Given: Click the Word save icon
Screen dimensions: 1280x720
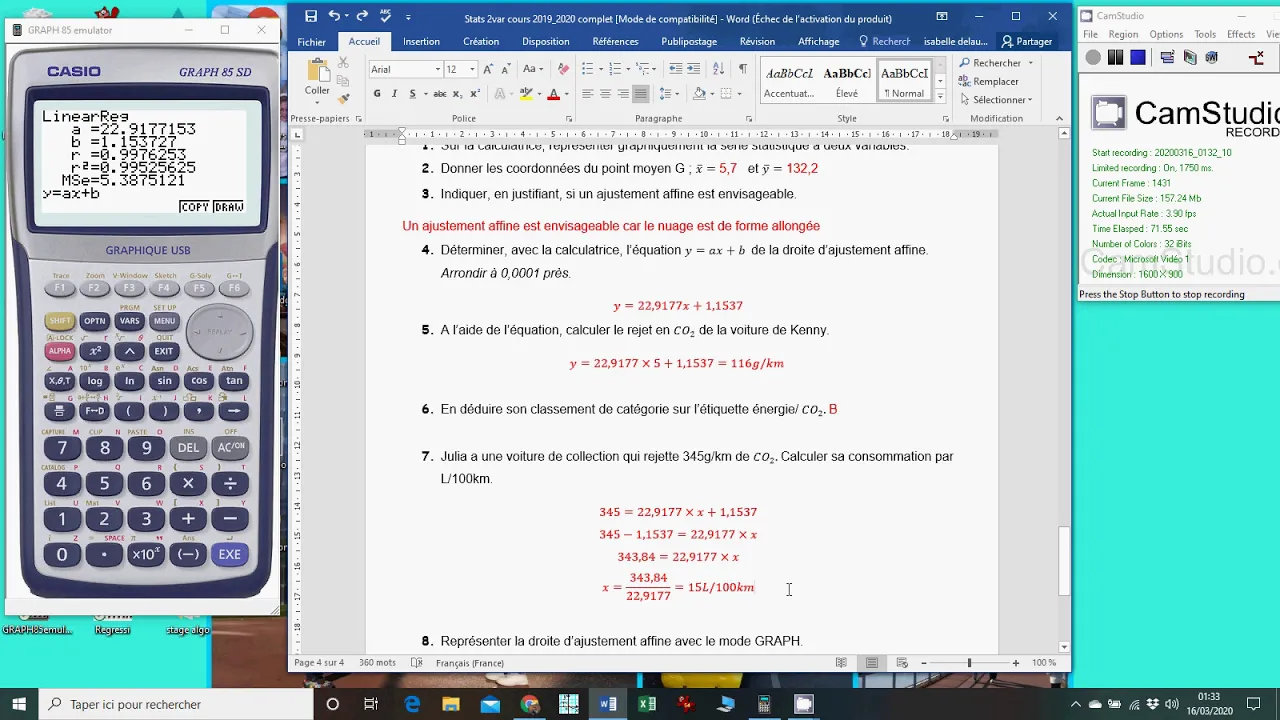Looking at the screenshot, I should pyautogui.click(x=311, y=17).
